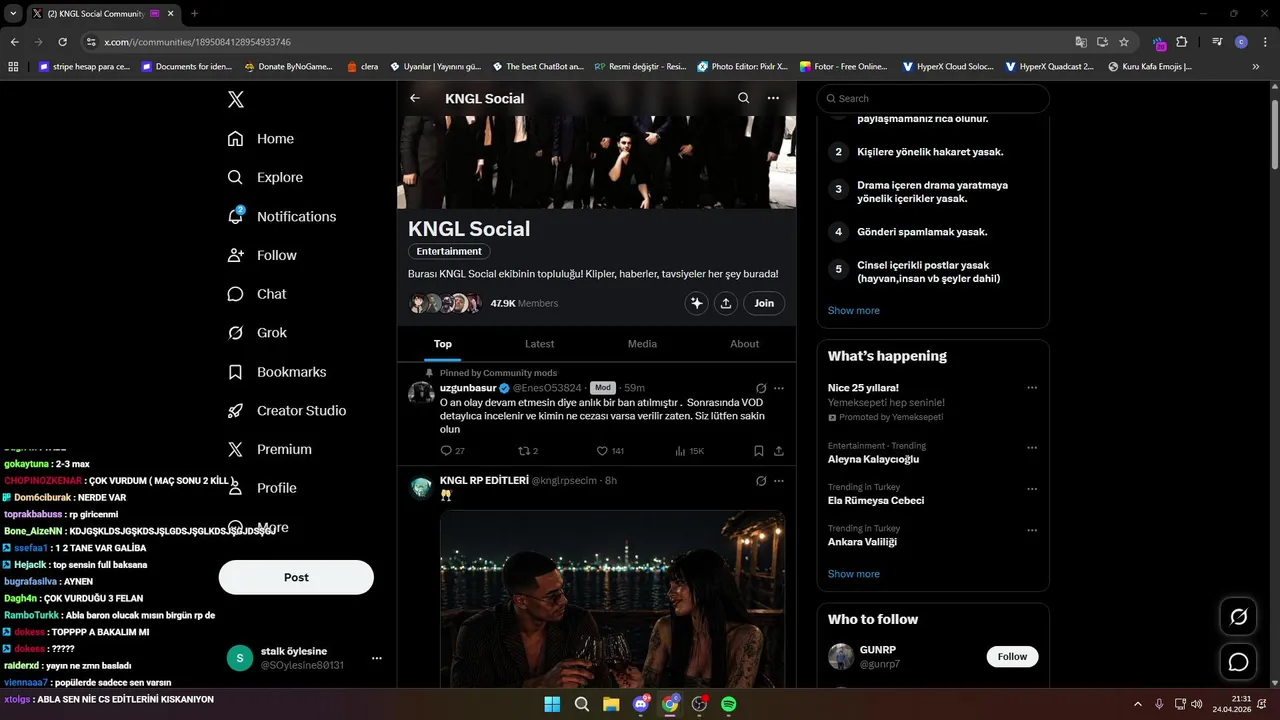
Task: Open Explore from the sidebar
Action: coord(265,177)
